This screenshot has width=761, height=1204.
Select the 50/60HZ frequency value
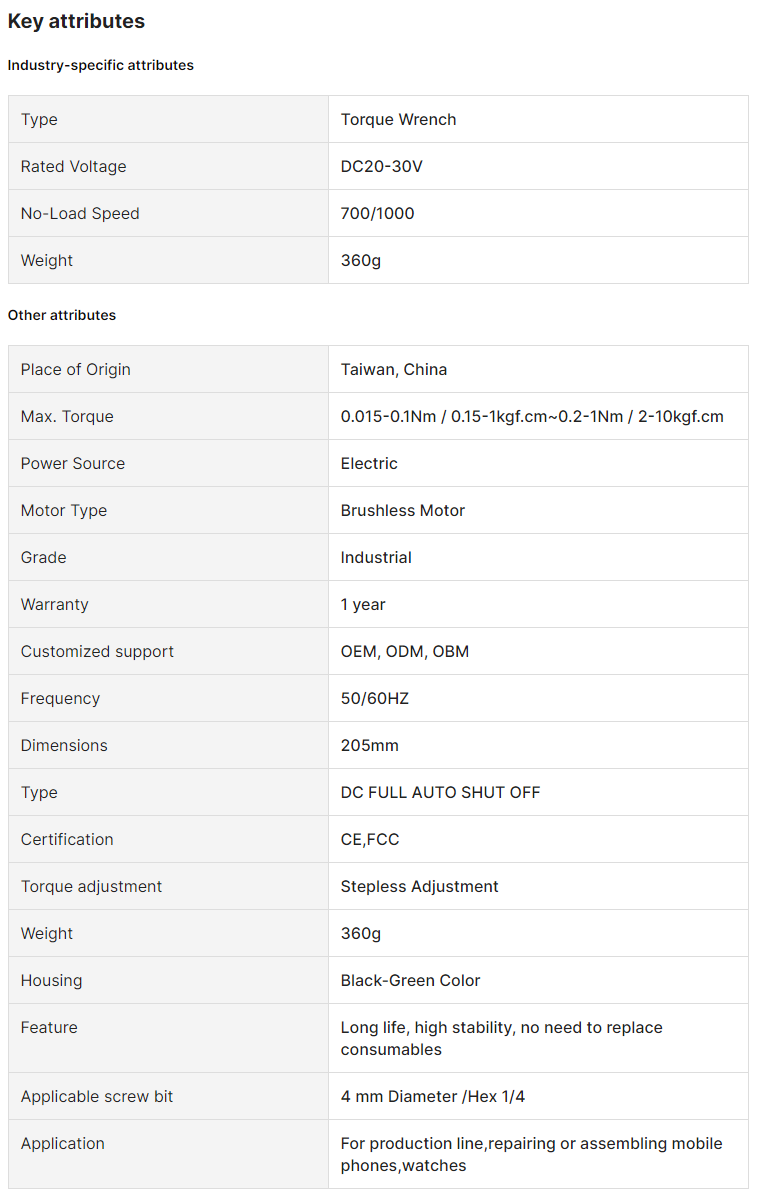pos(374,698)
